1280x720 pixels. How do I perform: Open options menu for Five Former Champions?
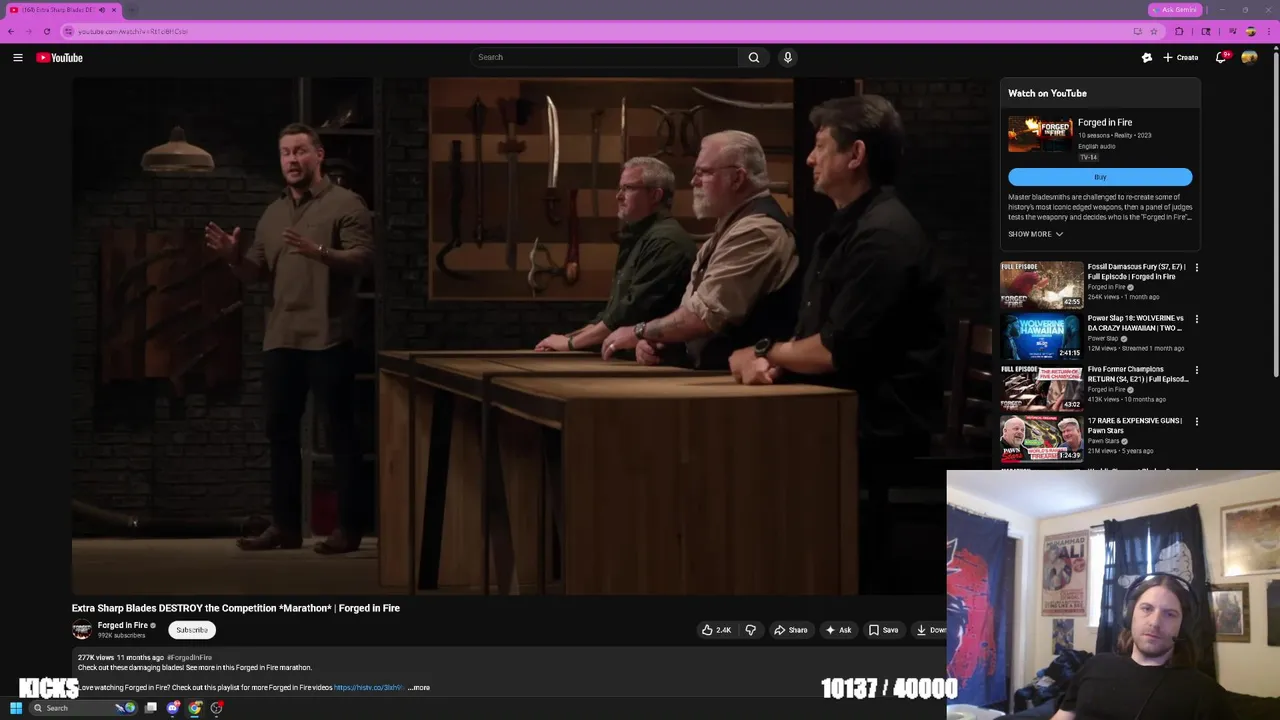(x=1196, y=370)
